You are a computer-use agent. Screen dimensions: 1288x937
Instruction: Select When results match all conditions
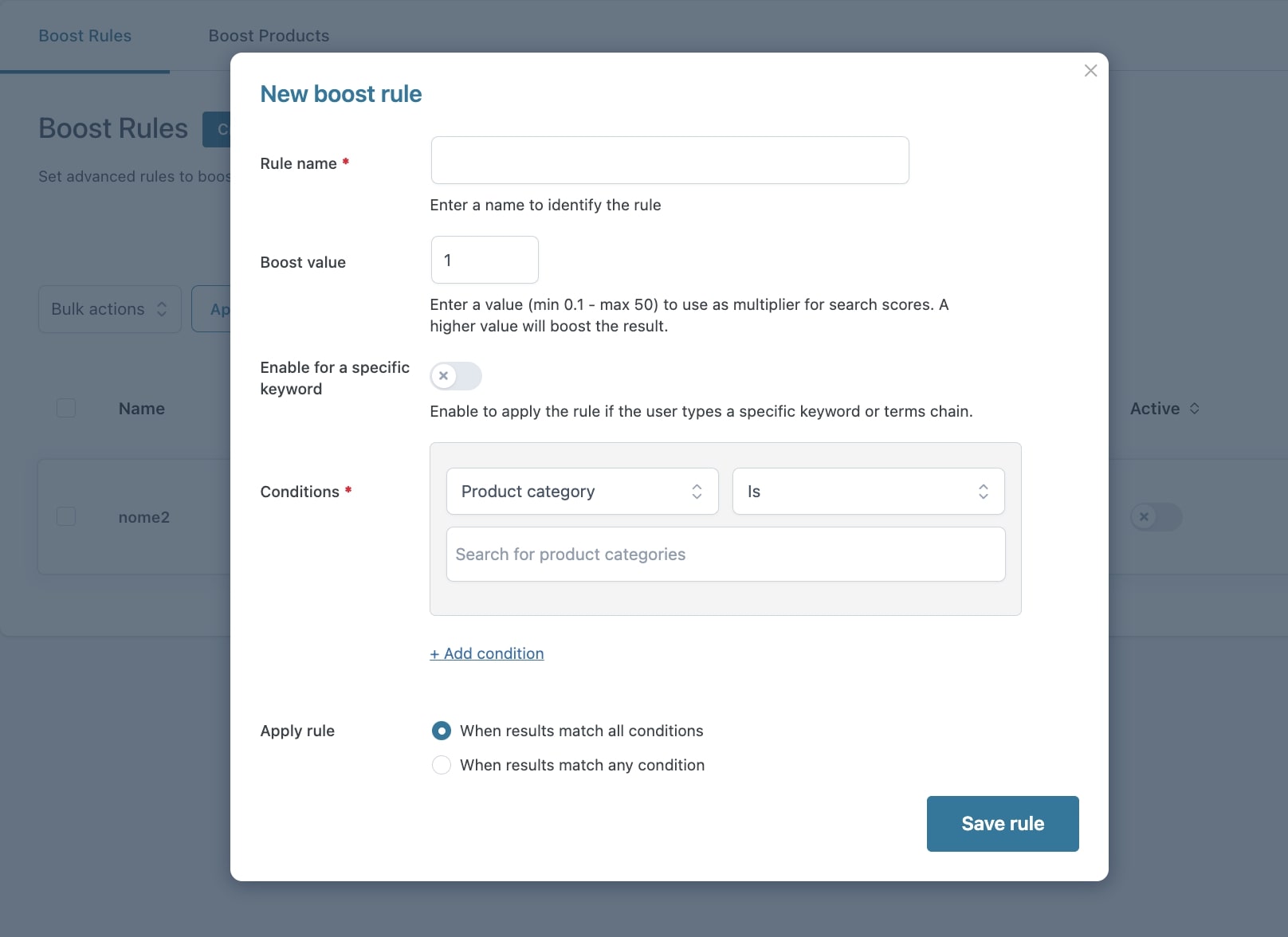point(441,731)
